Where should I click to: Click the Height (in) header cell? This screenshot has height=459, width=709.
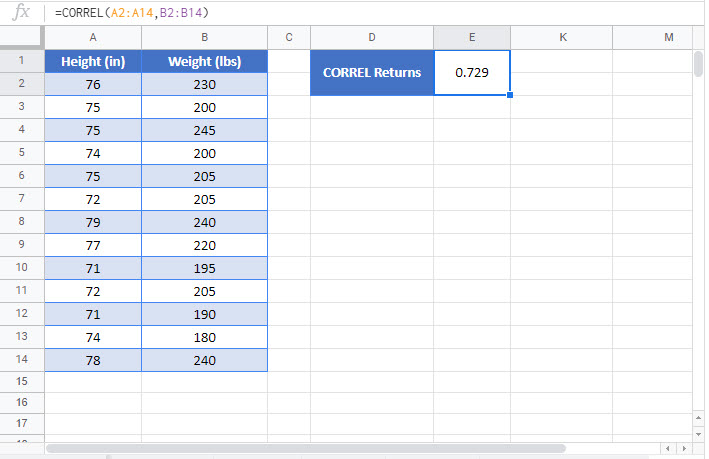click(93, 61)
